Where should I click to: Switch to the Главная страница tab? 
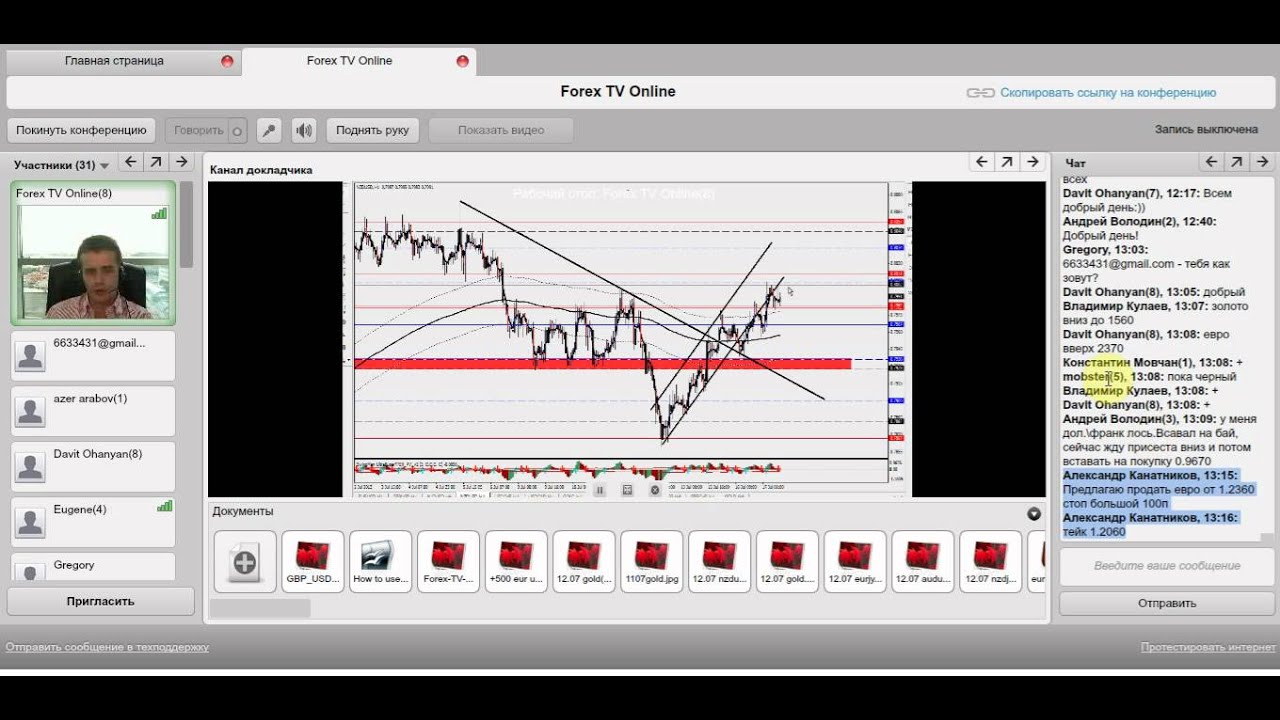click(114, 61)
